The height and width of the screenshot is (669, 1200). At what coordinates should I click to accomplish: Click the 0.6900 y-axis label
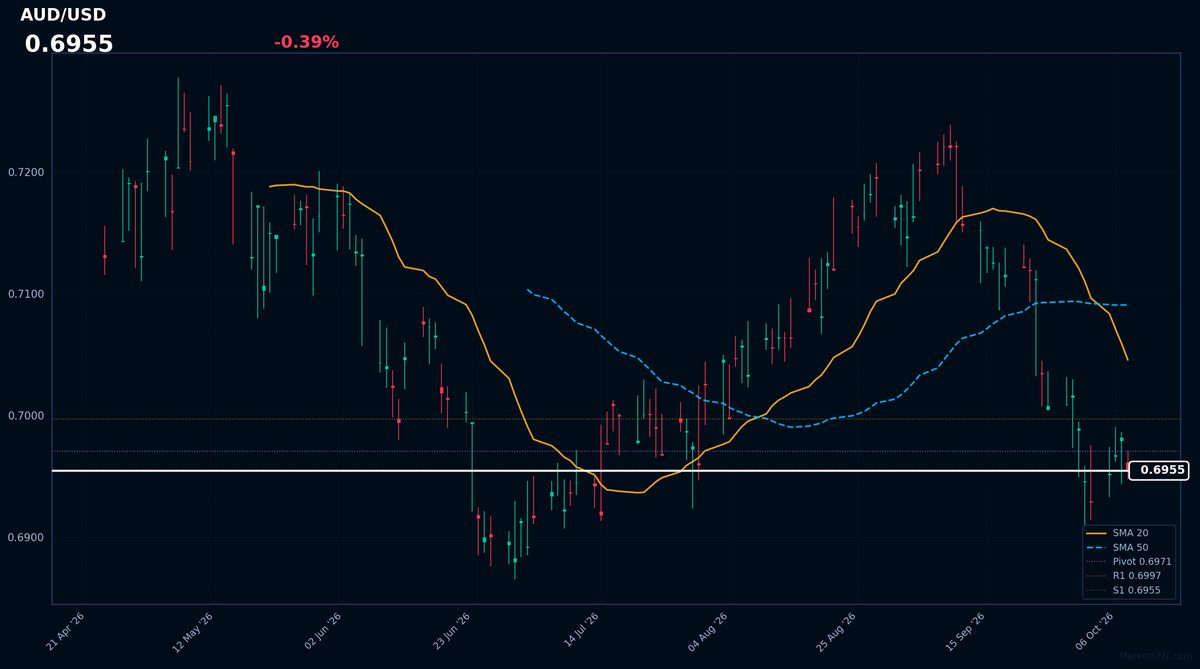(x=26, y=538)
